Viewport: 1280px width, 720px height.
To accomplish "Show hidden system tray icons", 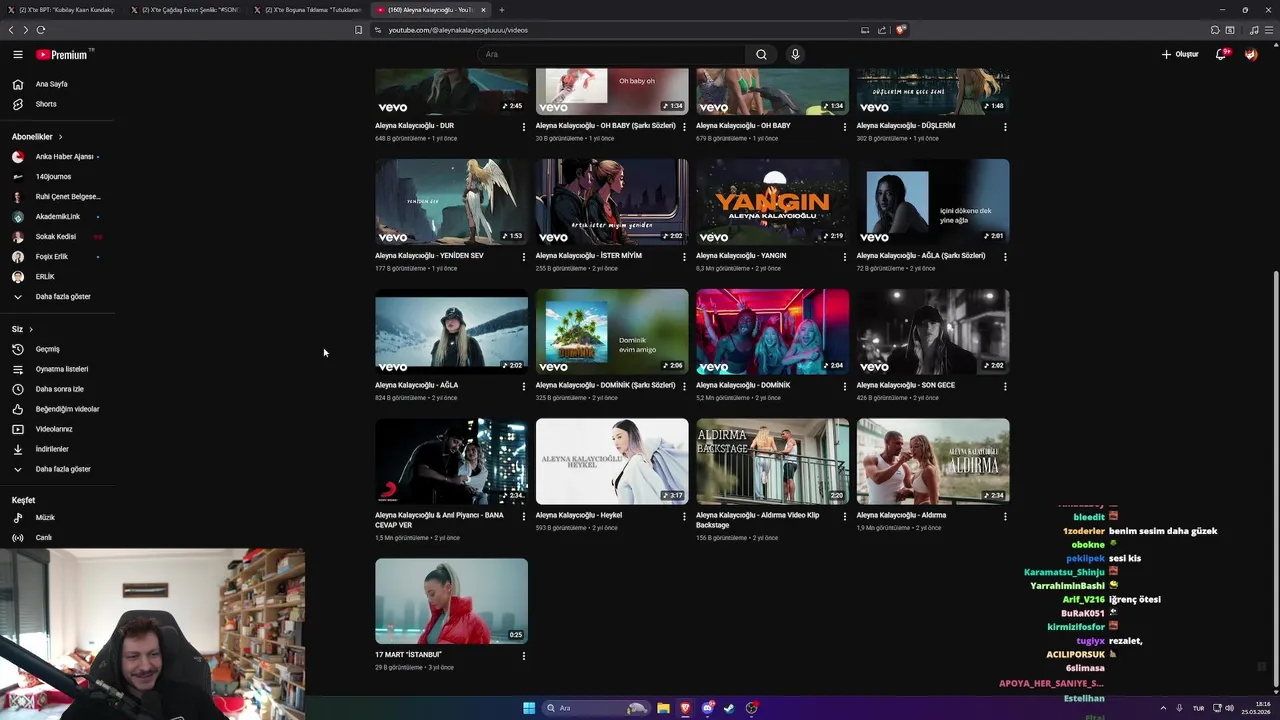I will 1162,708.
